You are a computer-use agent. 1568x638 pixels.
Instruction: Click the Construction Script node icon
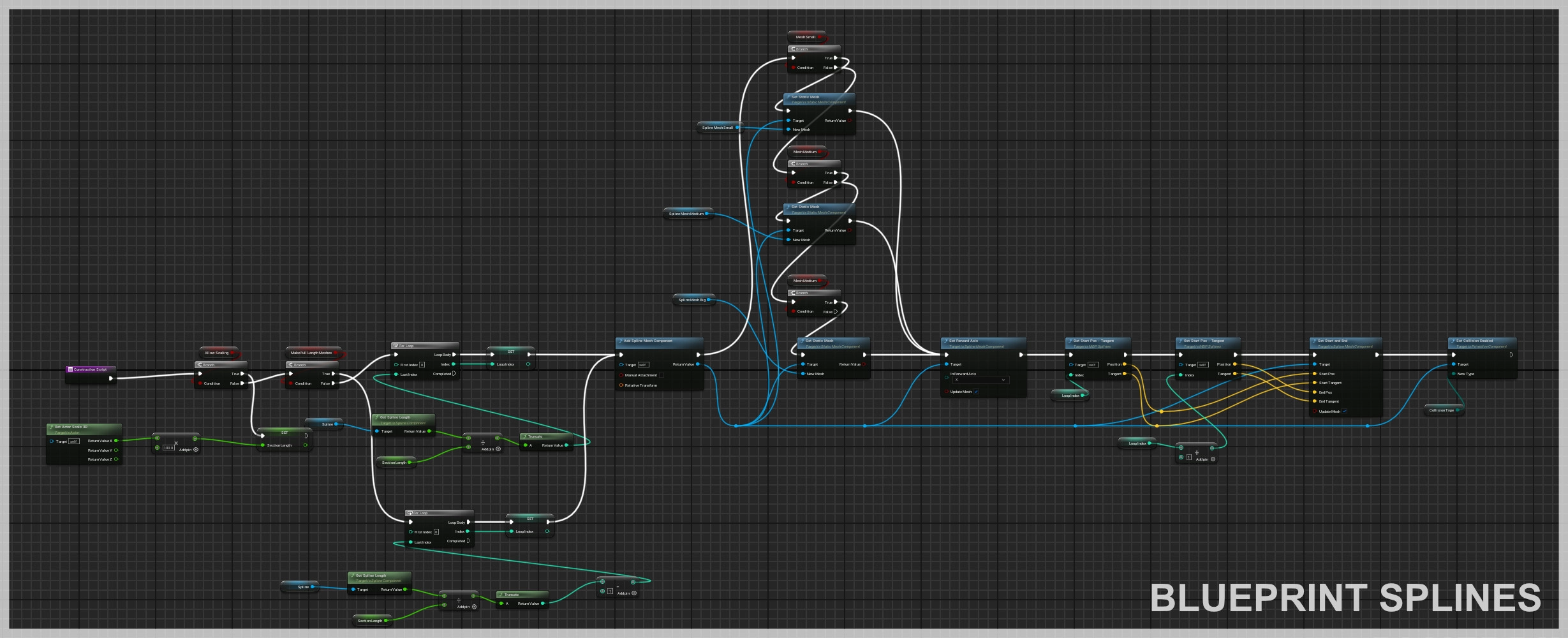70,369
